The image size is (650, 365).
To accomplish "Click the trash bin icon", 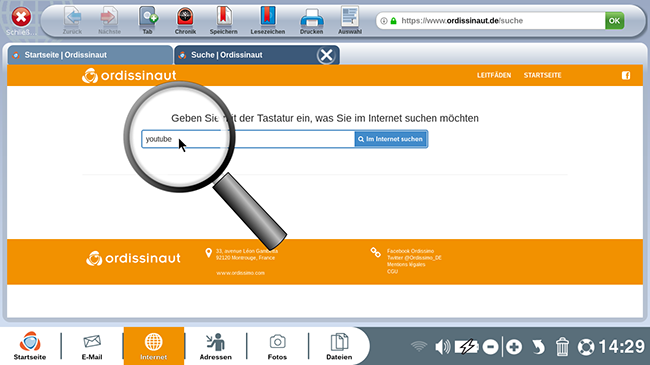I will click(x=562, y=346).
